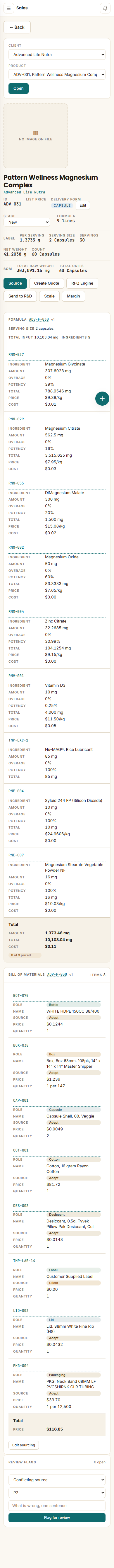Select the Margin tab

pos(73,296)
